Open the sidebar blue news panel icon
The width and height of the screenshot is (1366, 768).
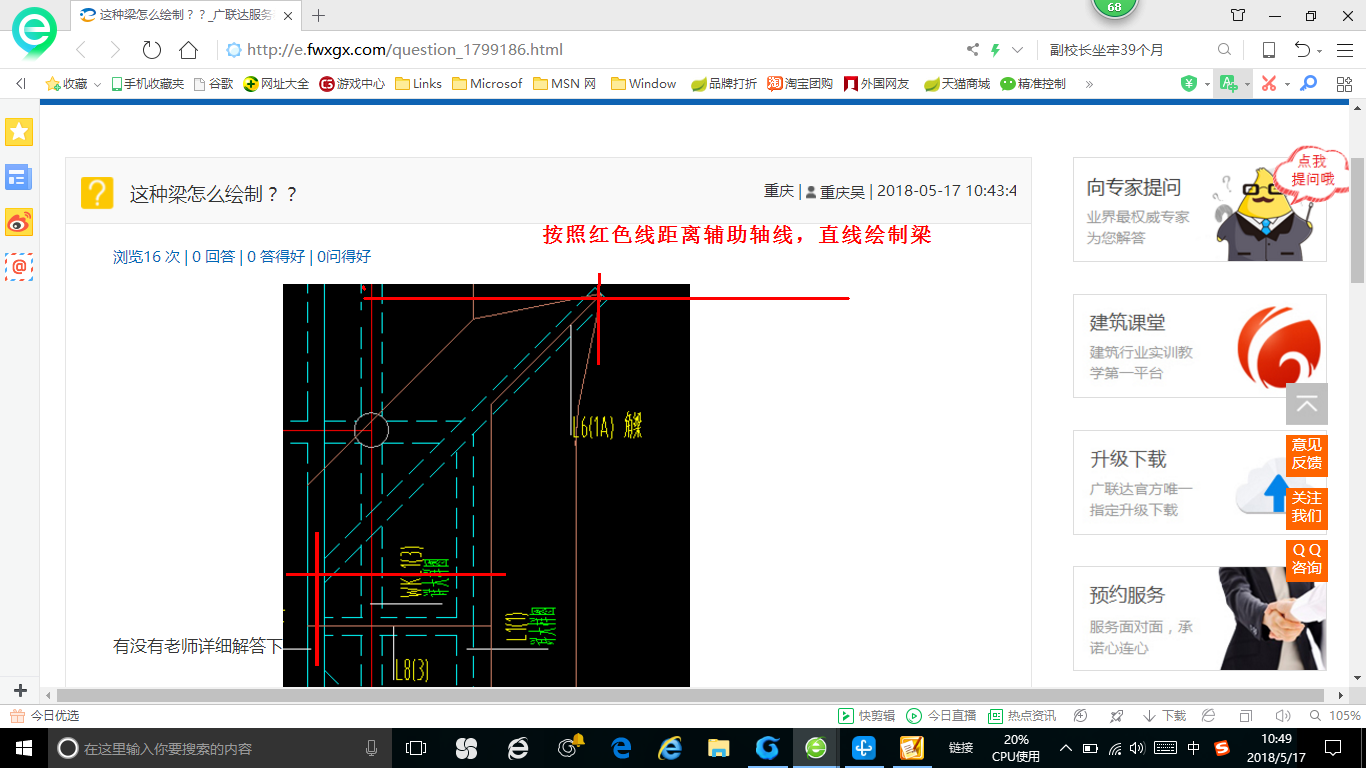[x=19, y=177]
